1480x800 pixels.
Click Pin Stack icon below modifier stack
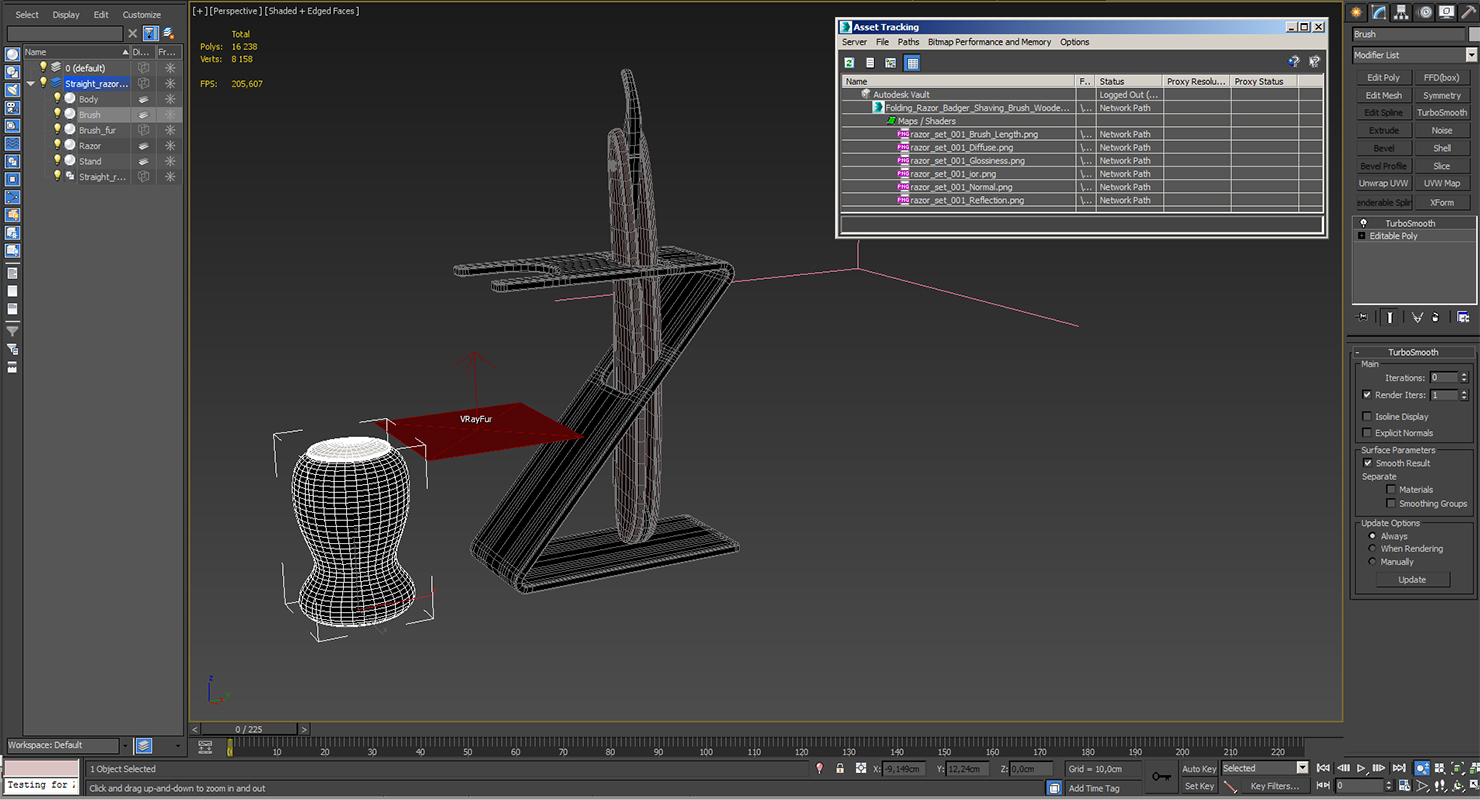pyautogui.click(x=1362, y=317)
